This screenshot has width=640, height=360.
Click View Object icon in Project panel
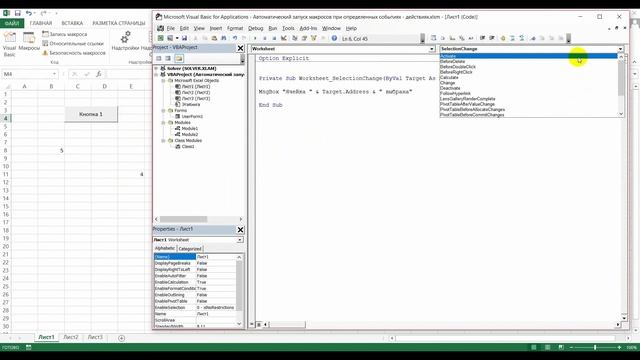(168, 58)
